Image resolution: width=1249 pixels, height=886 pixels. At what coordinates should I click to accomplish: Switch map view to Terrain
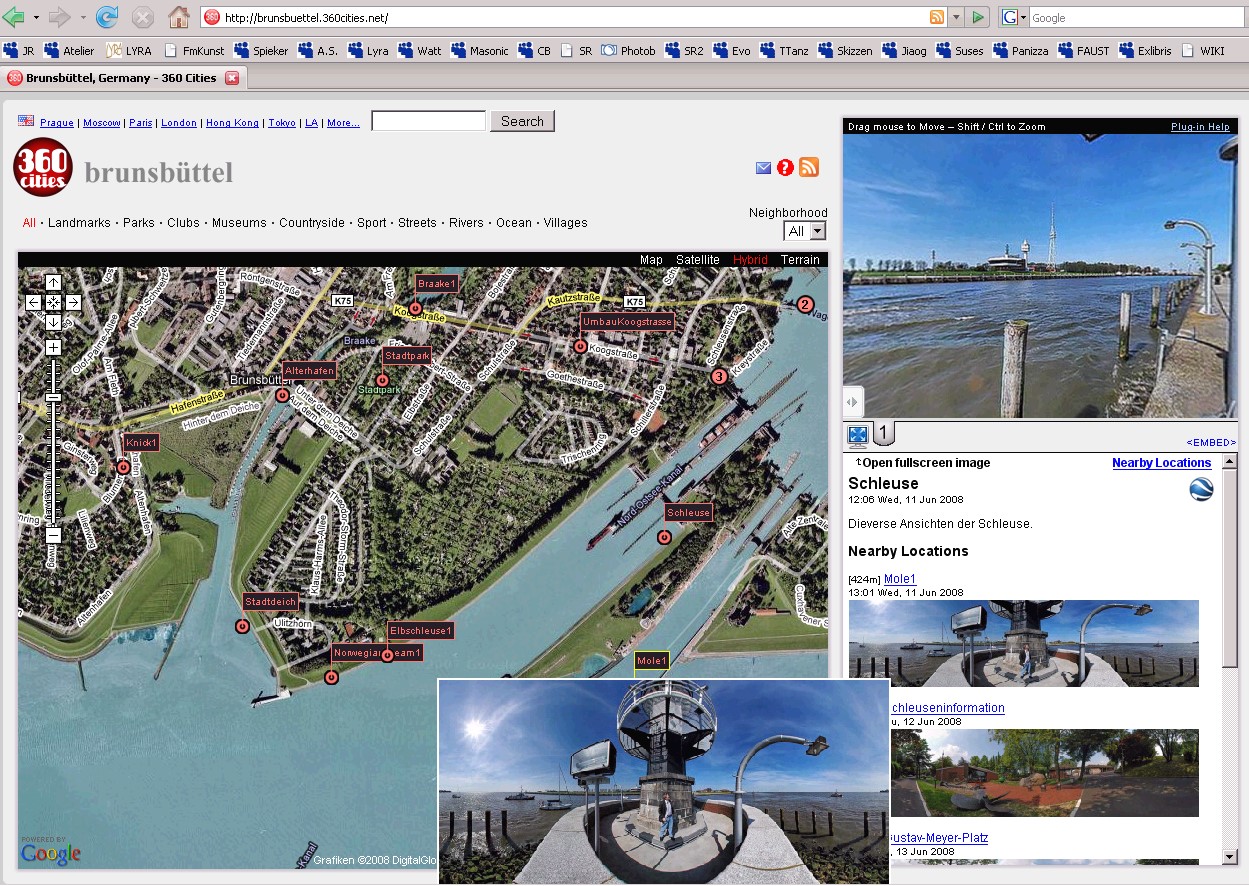pos(800,260)
